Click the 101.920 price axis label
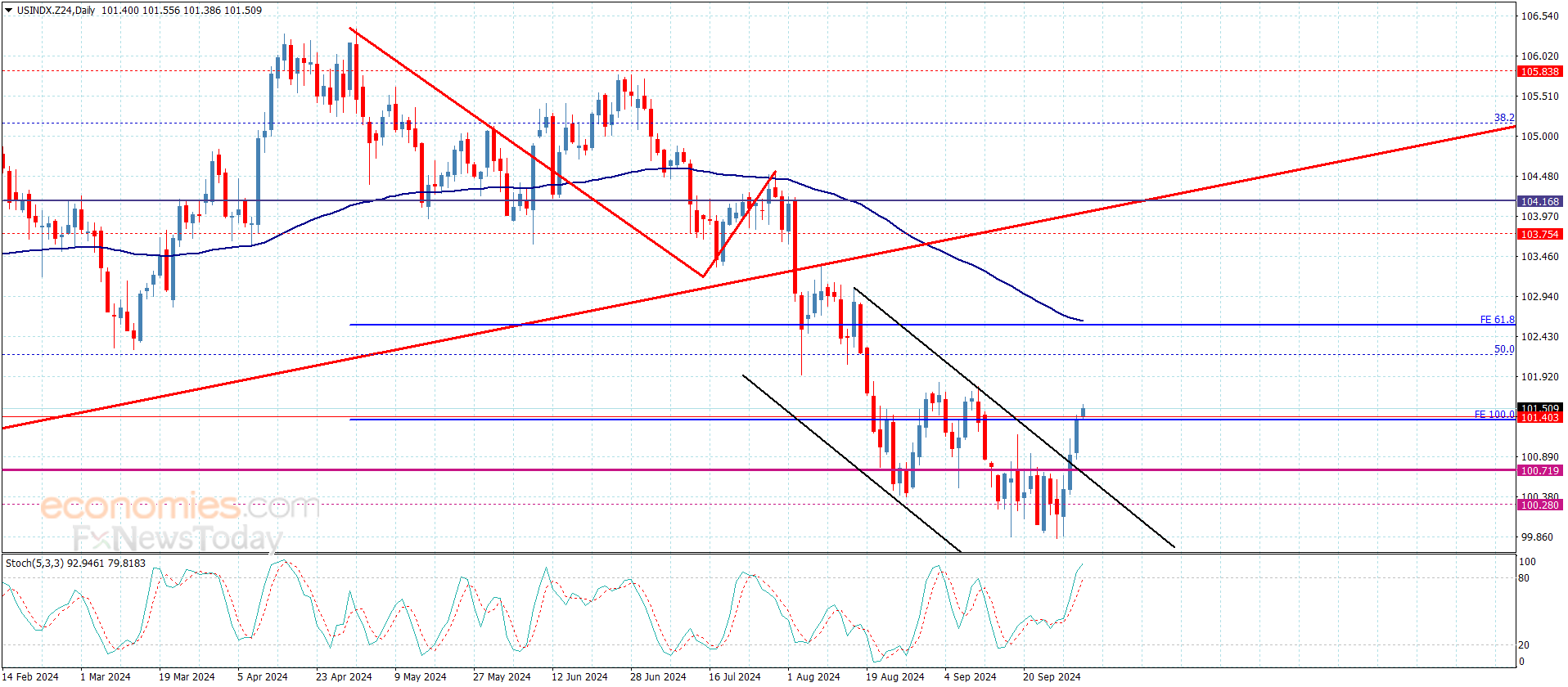Image resolution: width=1568 pixels, height=687 pixels. [1539, 376]
